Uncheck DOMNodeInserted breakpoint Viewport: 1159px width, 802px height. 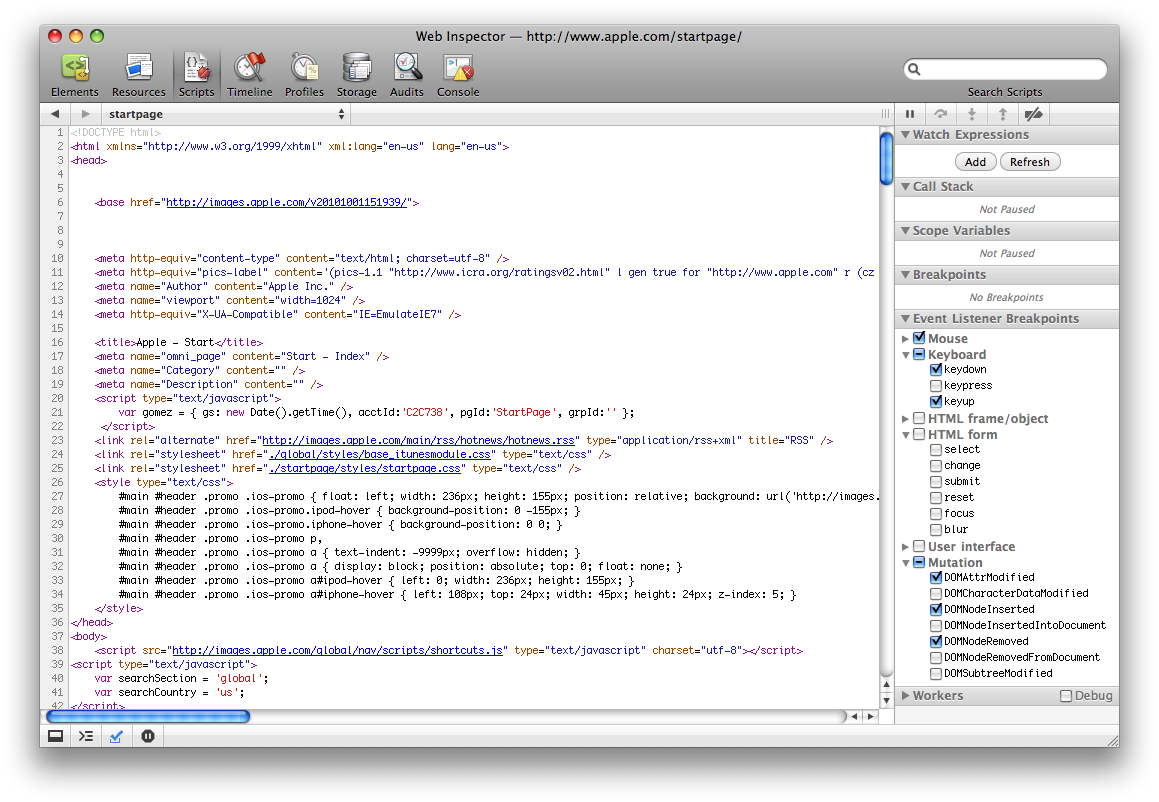click(936, 609)
